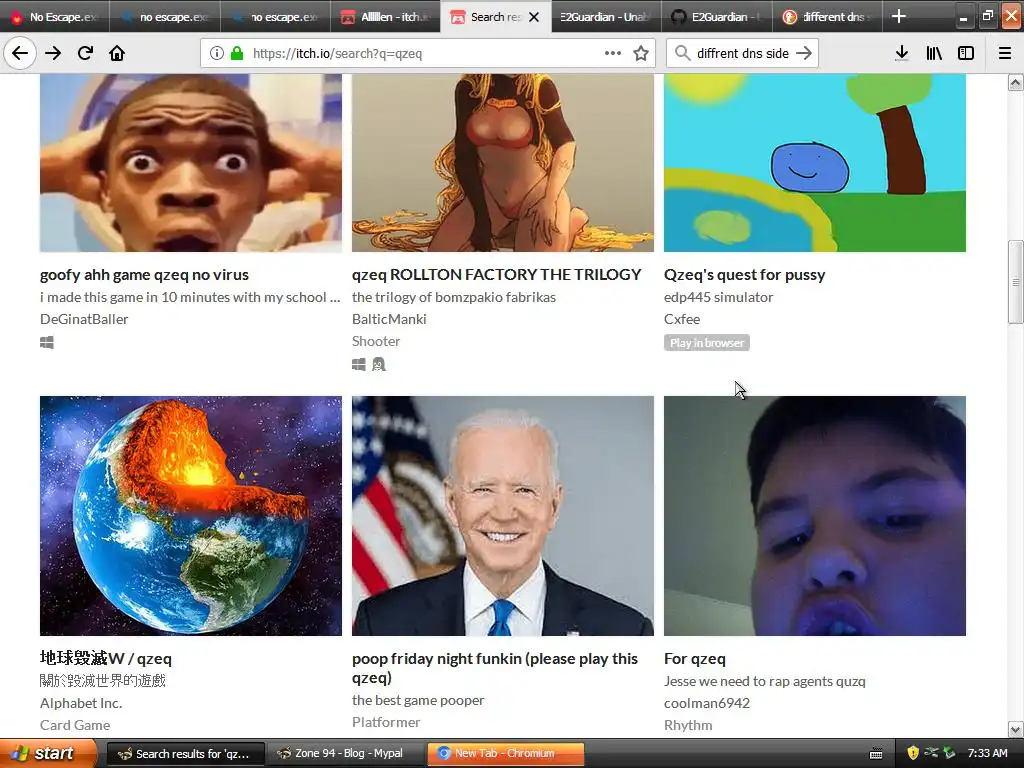Bookmark this page with the star

click(641, 53)
